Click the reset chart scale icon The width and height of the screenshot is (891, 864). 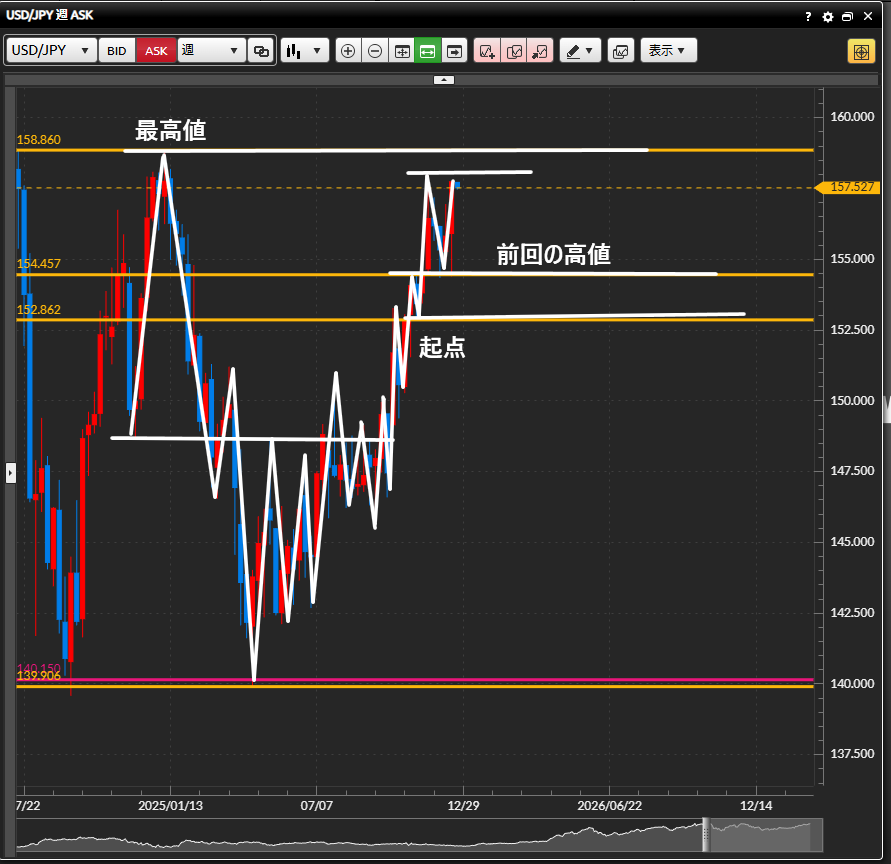[402, 51]
